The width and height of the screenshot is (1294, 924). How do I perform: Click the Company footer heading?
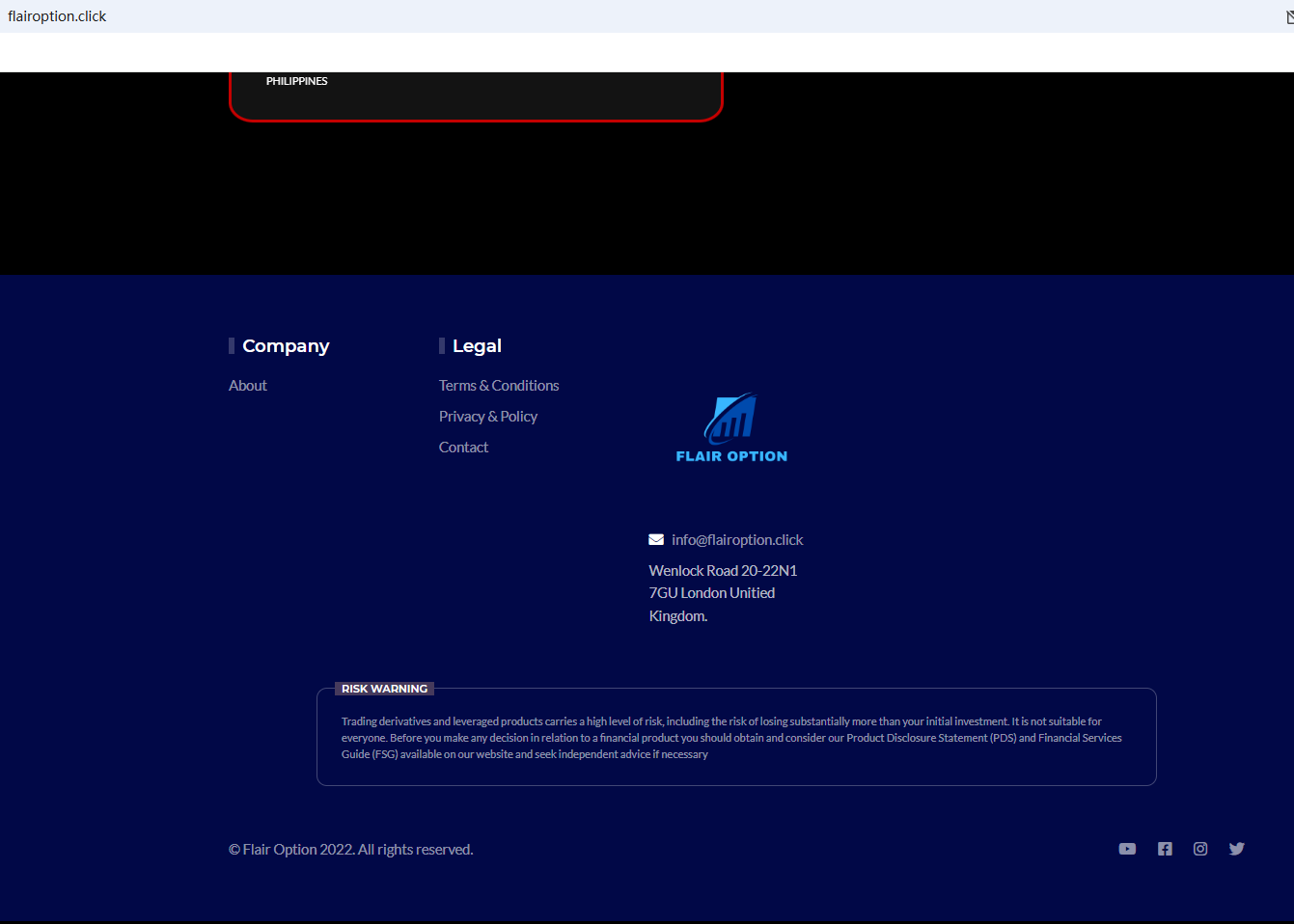[x=286, y=345]
